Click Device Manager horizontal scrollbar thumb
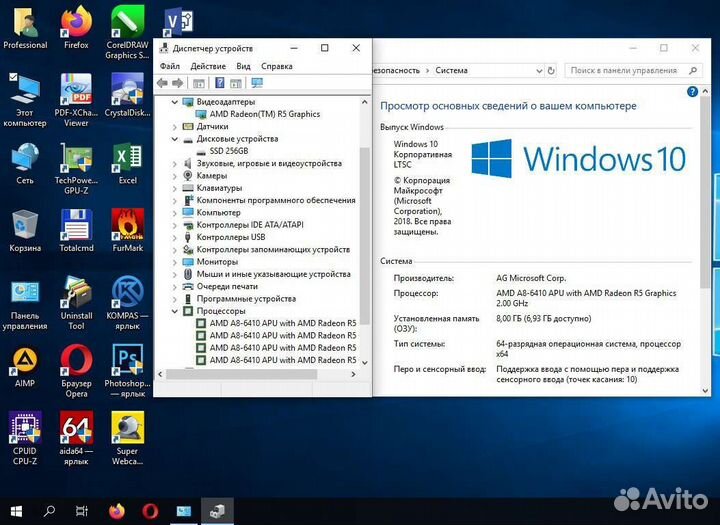 click(x=242, y=374)
